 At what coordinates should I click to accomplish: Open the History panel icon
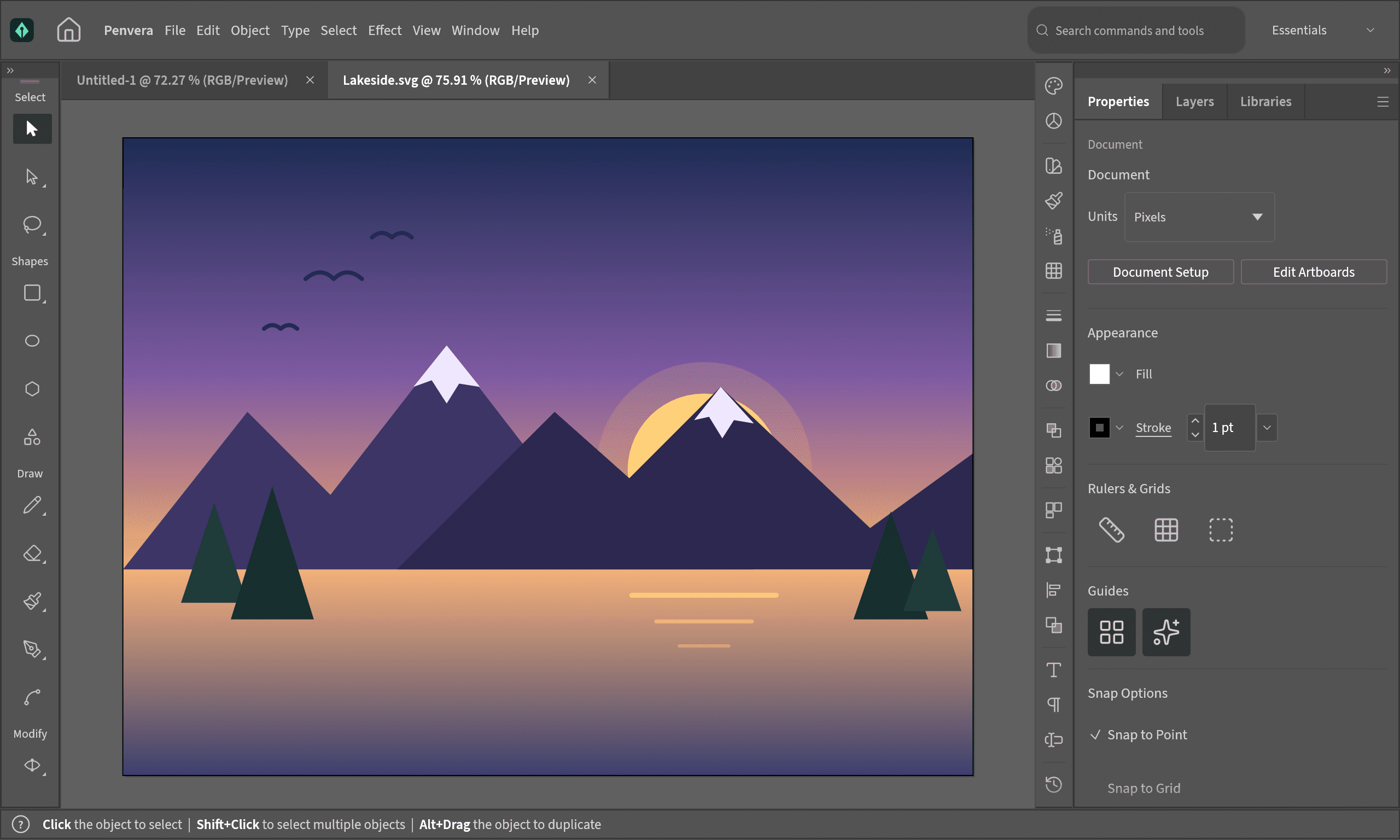1054,785
